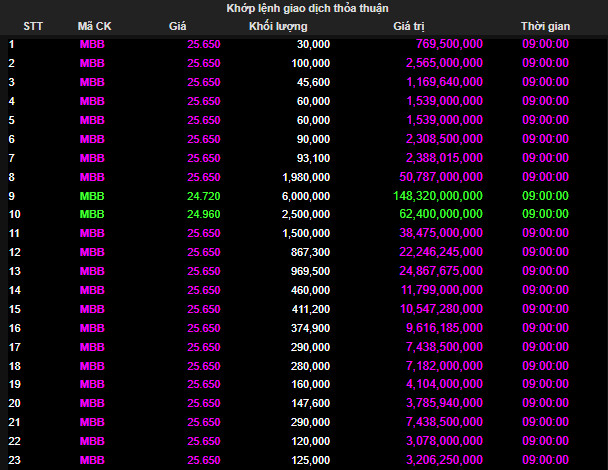
Task: Click the Giá trị column header
Action: pyautogui.click(x=409, y=26)
